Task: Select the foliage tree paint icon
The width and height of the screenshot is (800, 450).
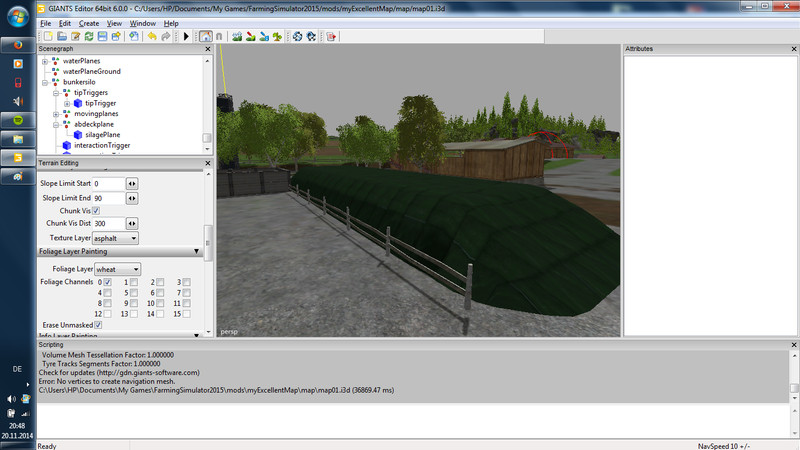Action: [277, 36]
